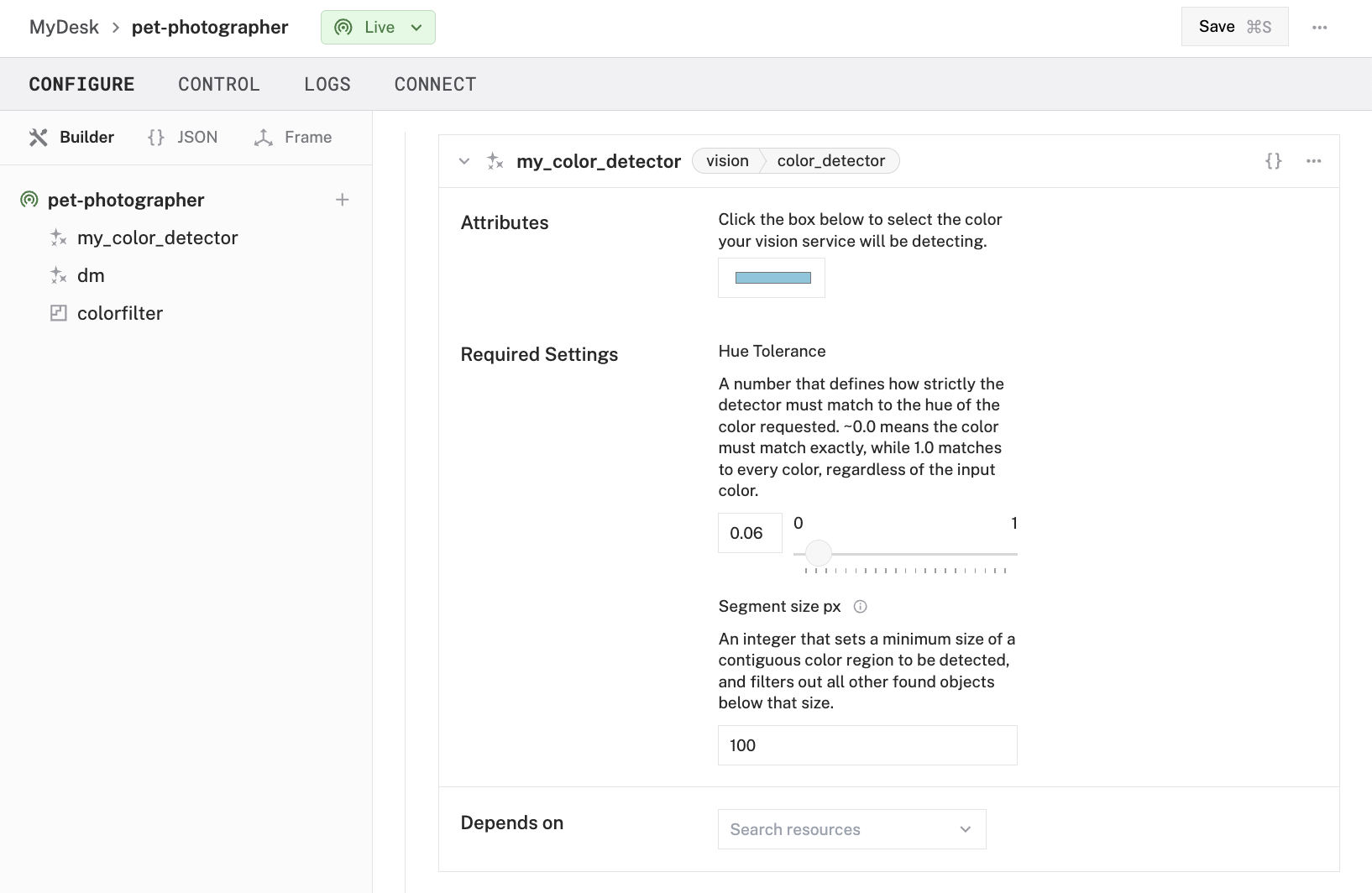This screenshot has width=1372, height=893.
Task: Collapse the my_color_detector card
Action: [464, 161]
